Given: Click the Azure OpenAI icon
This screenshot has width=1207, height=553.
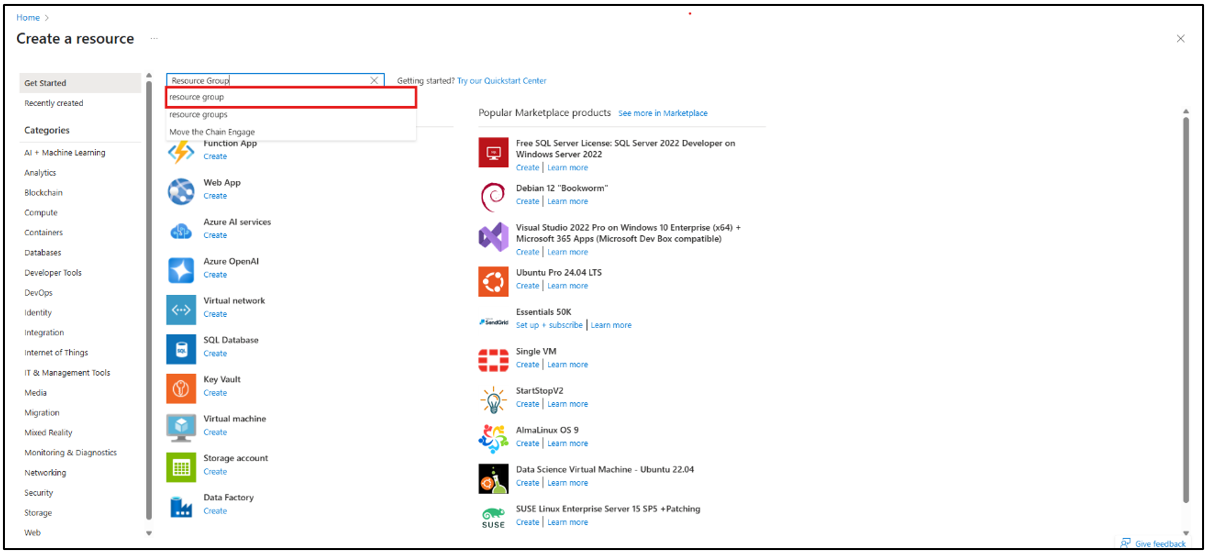Looking at the screenshot, I should 181,269.
